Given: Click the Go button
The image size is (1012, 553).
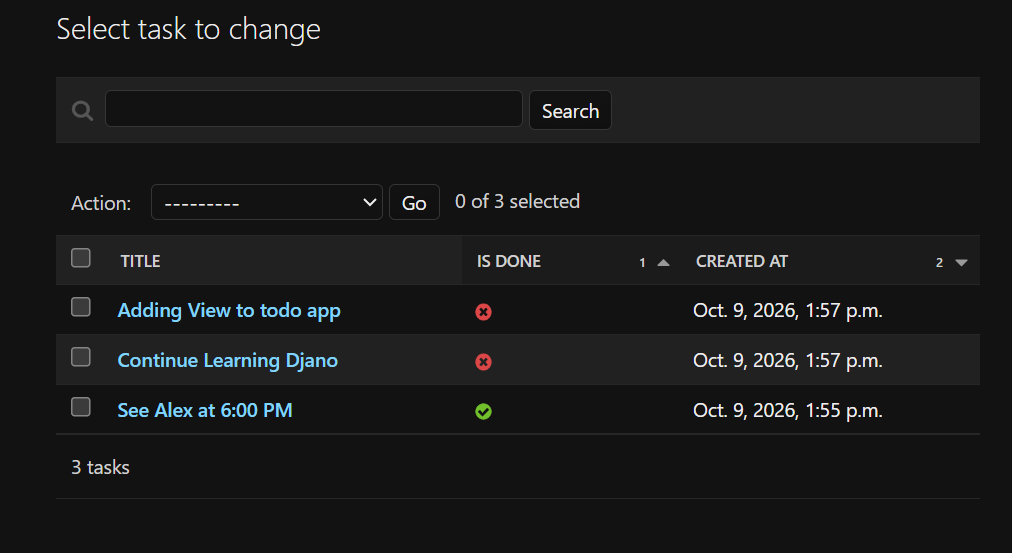Looking at the screenshot, I should tap(414, 203).
